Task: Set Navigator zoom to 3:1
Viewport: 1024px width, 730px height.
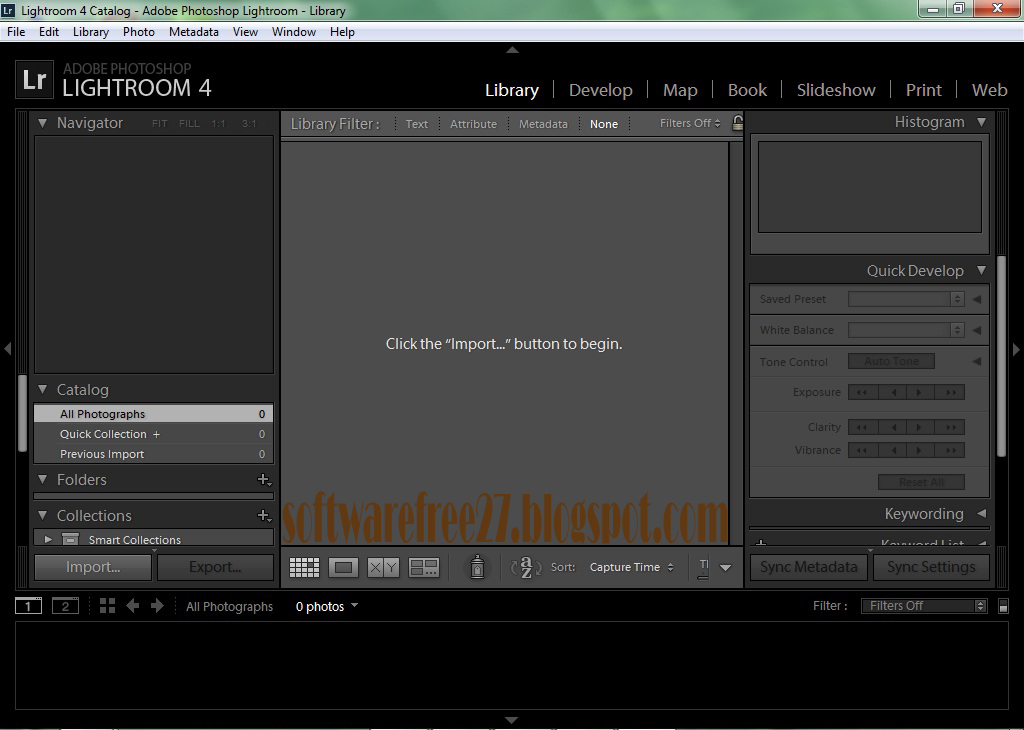Action: point(249,123)
